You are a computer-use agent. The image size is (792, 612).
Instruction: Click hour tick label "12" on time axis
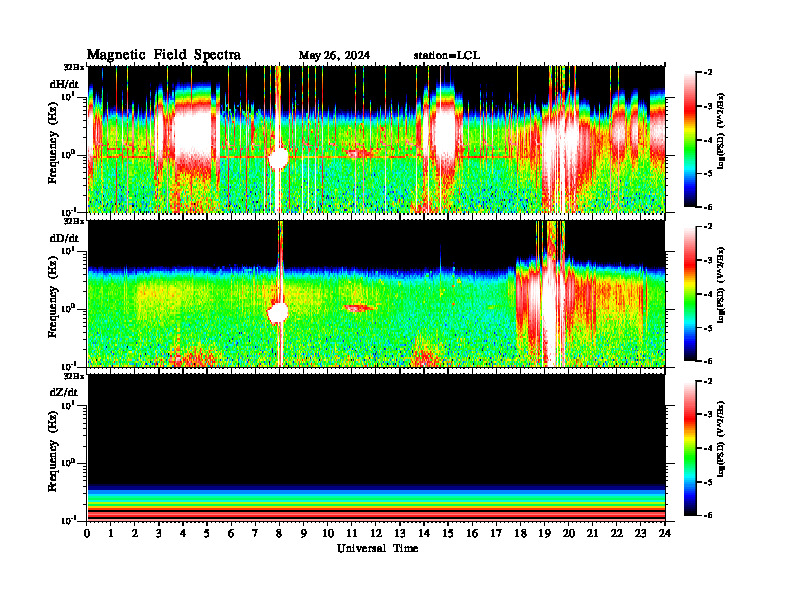pyautogui.click(x=376, y=534)
